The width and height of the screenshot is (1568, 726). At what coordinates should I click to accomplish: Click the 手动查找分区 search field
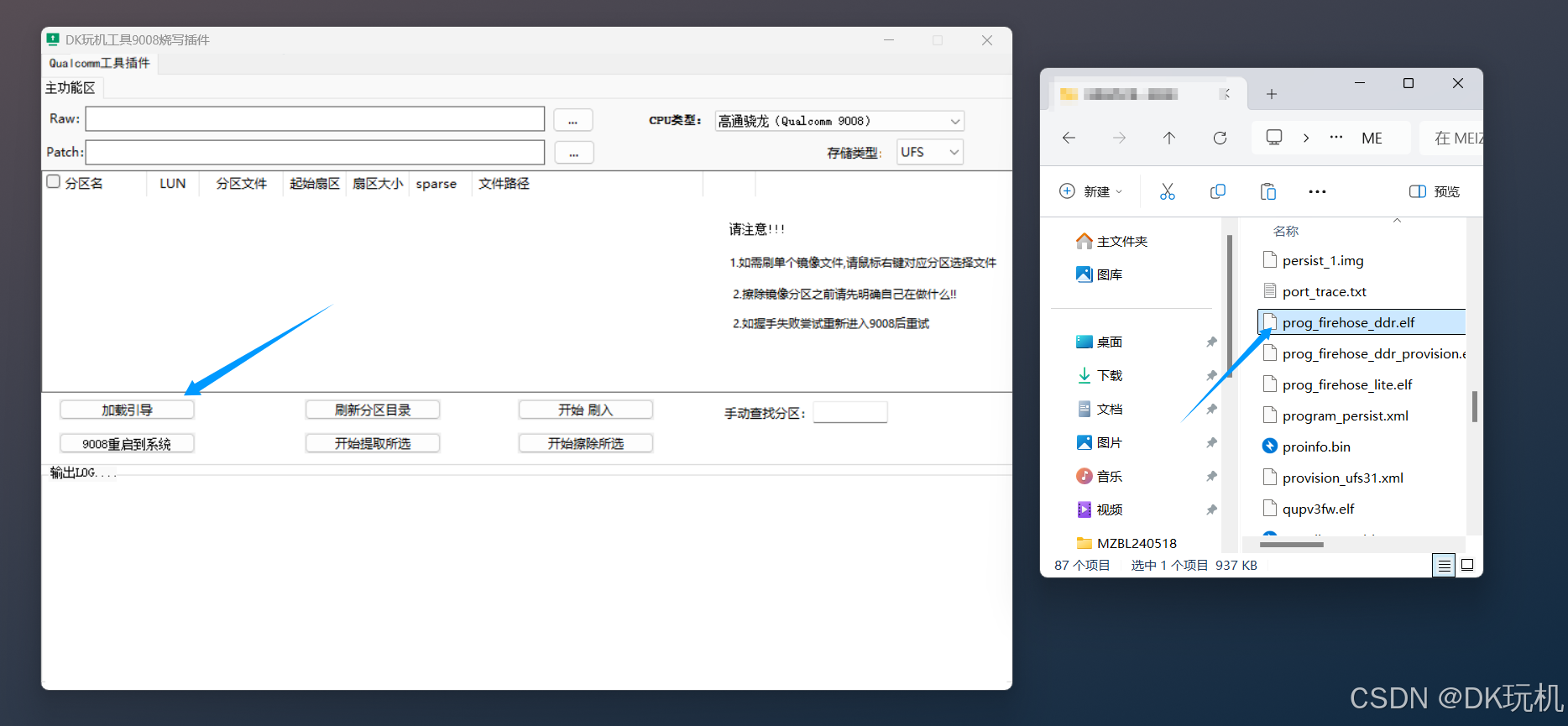click(x=850, y=412)
